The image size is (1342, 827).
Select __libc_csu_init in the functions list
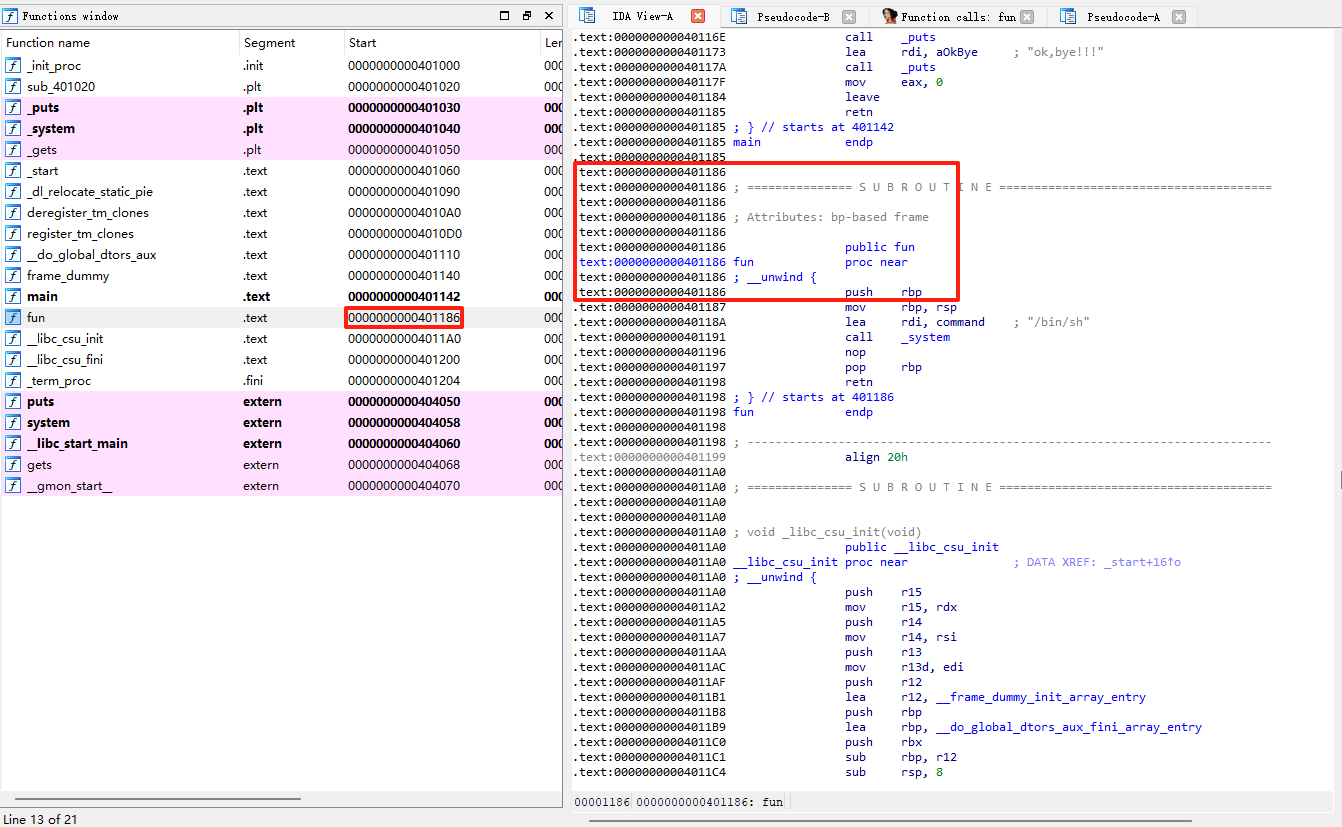65,338
